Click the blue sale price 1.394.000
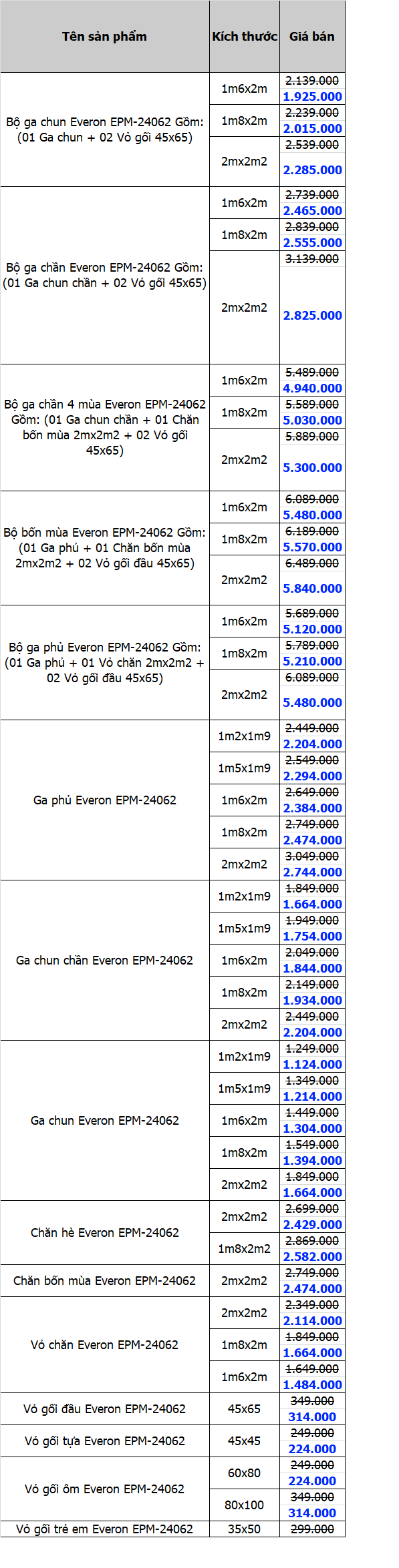 [x=312, y=1160]
